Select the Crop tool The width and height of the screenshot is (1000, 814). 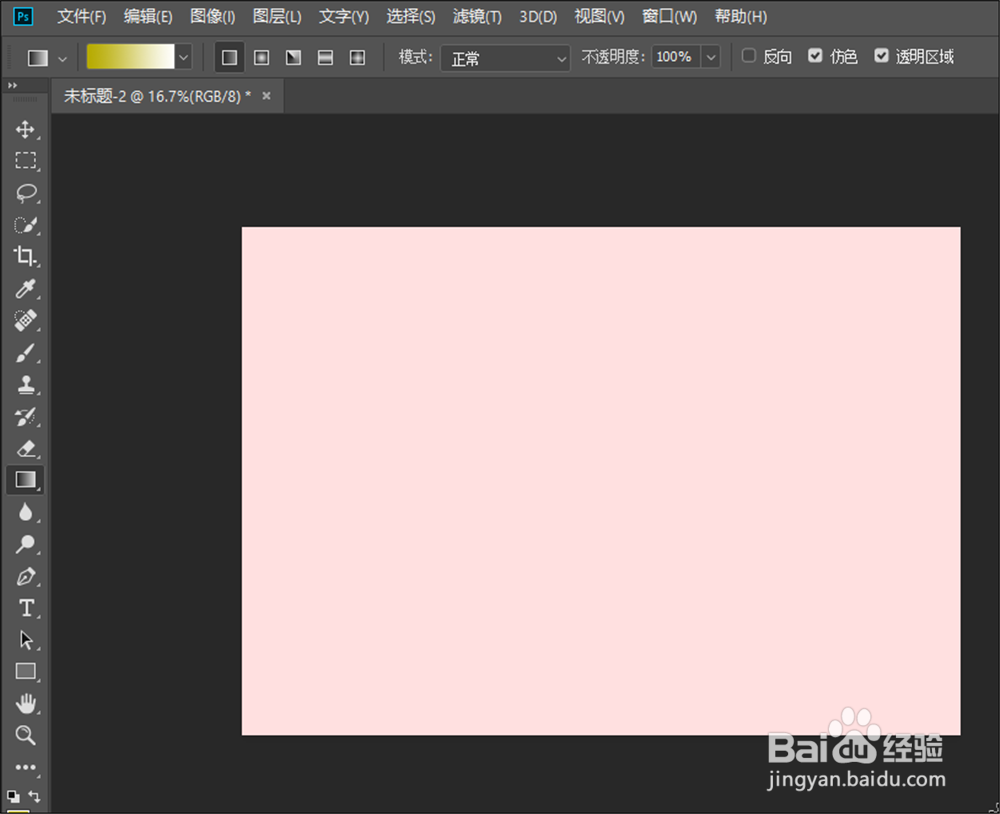[x=26, y=256]
